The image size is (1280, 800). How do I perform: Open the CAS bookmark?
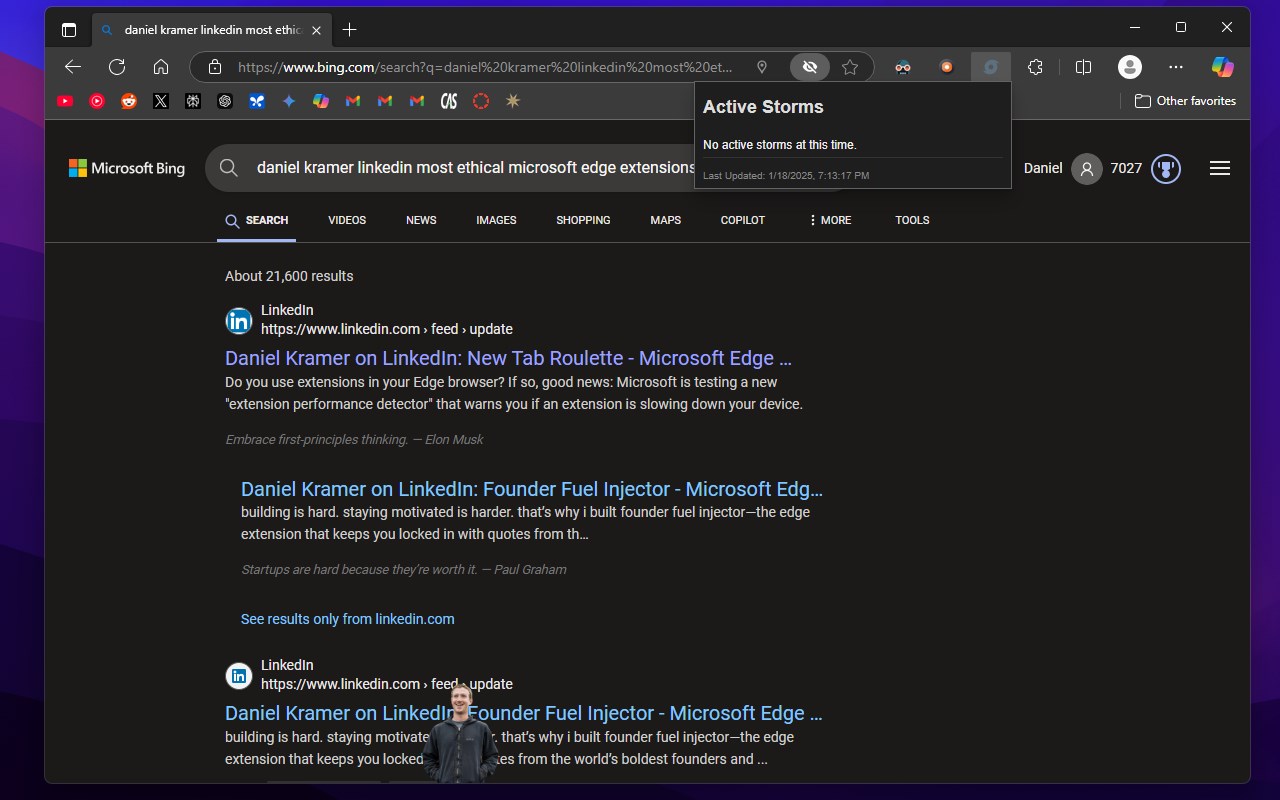tap(449, 101)
